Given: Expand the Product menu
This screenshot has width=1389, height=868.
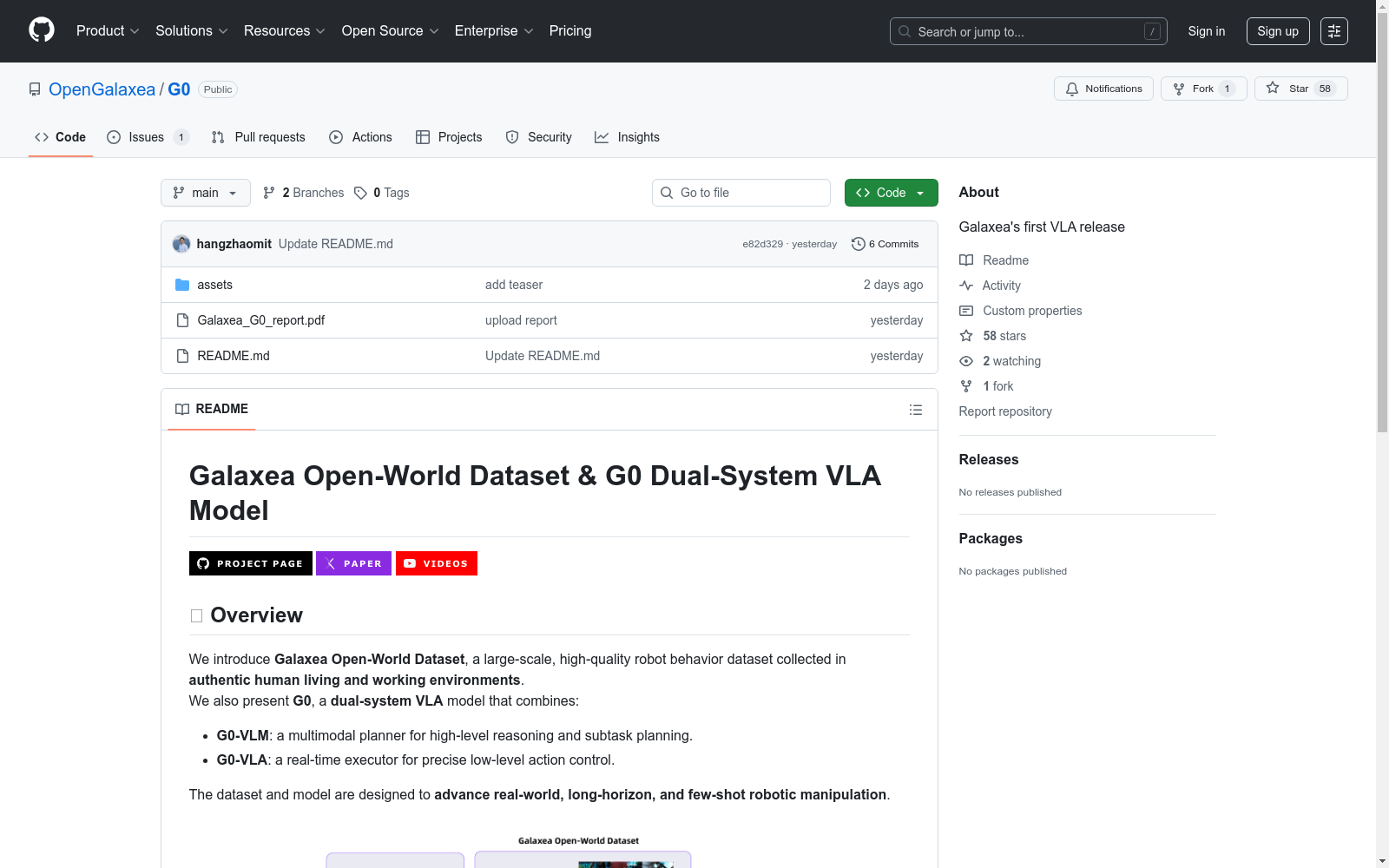Looking at the screenshot, I should click(x=108, y=31).
